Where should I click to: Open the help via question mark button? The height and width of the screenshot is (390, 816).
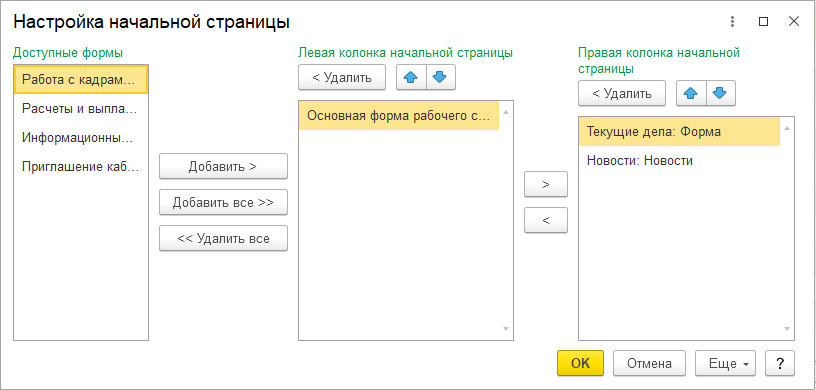tap(780, 363)
